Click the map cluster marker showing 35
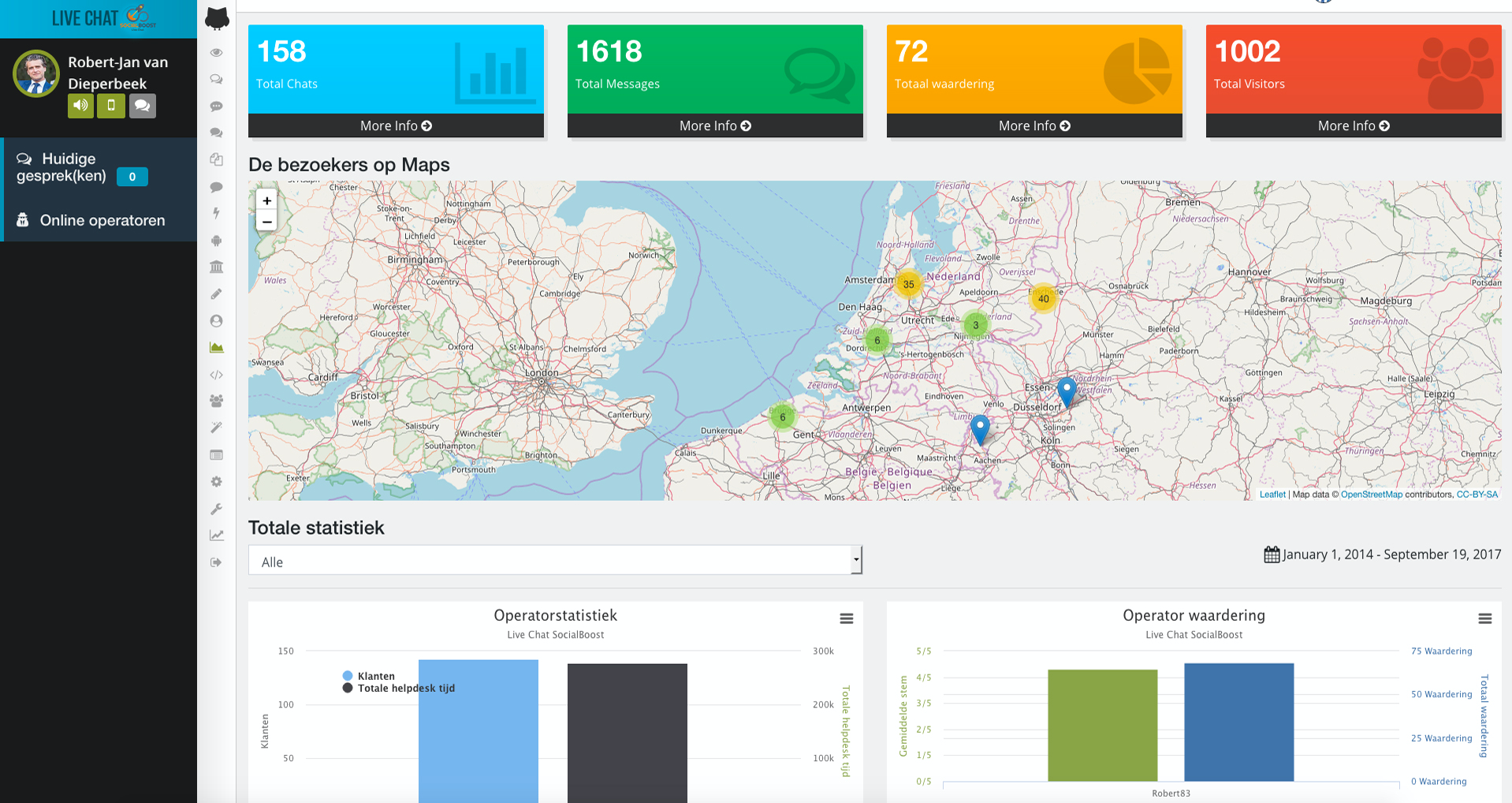Image resolution: width=1512 pixels, height=803 pixels. pyautogui.click(x=909, y=284)
